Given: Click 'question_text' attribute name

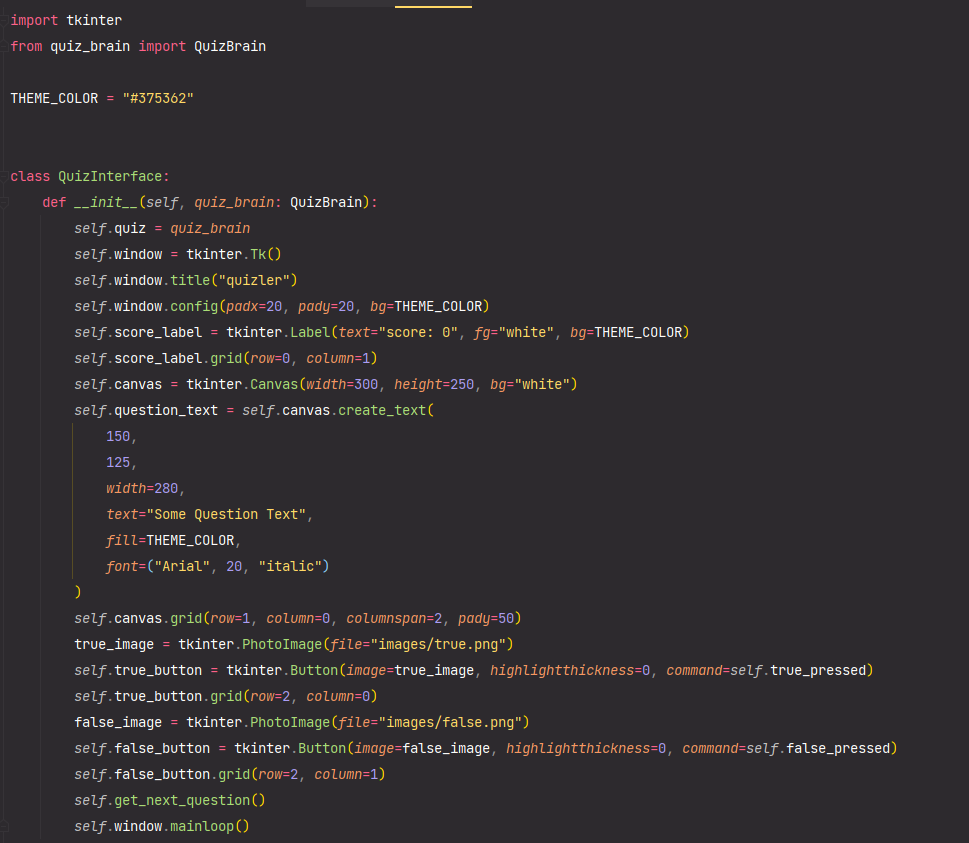Looking at the screenshot, I should pyautogui.click(x=166, y=410).
